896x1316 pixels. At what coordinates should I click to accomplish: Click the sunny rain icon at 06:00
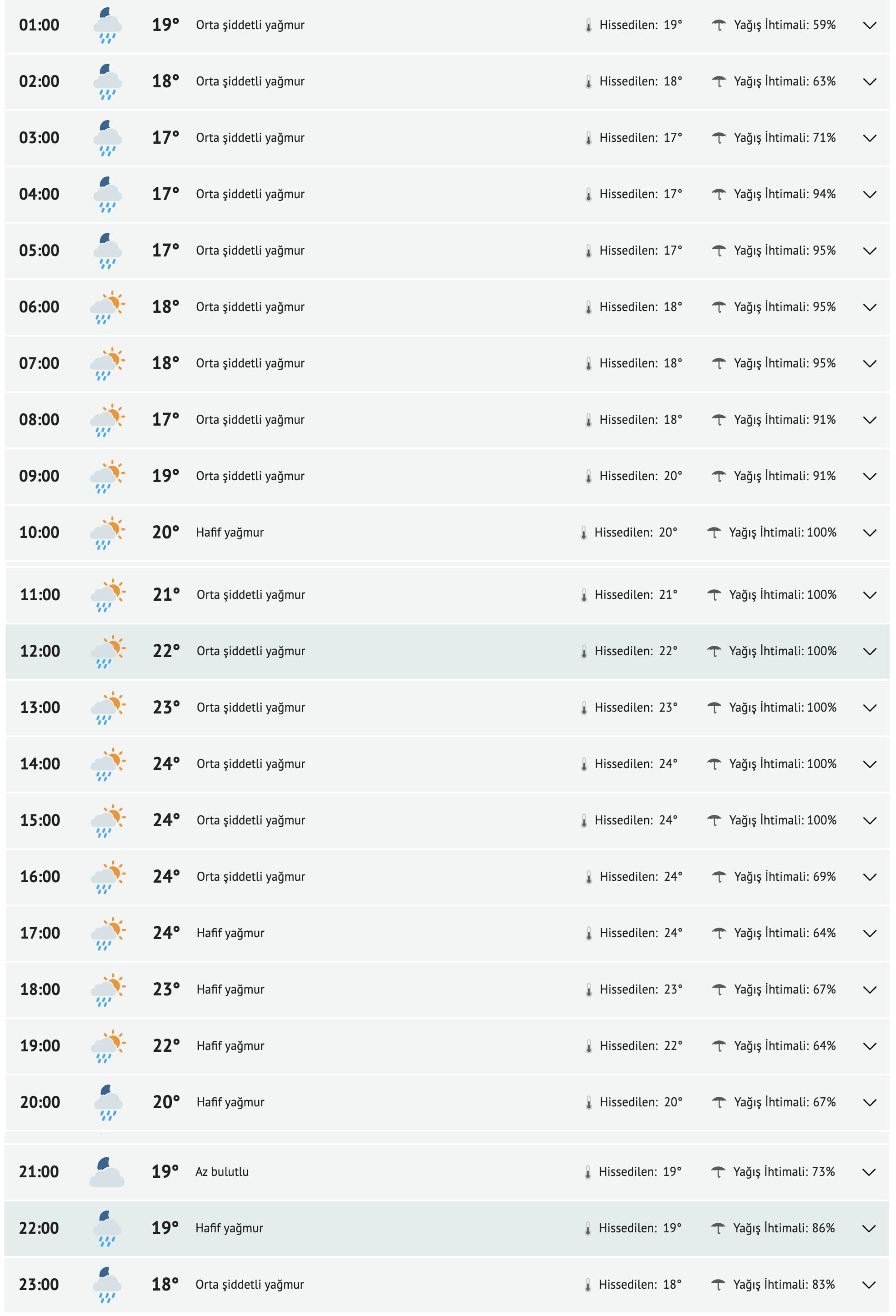click(107, 307)
